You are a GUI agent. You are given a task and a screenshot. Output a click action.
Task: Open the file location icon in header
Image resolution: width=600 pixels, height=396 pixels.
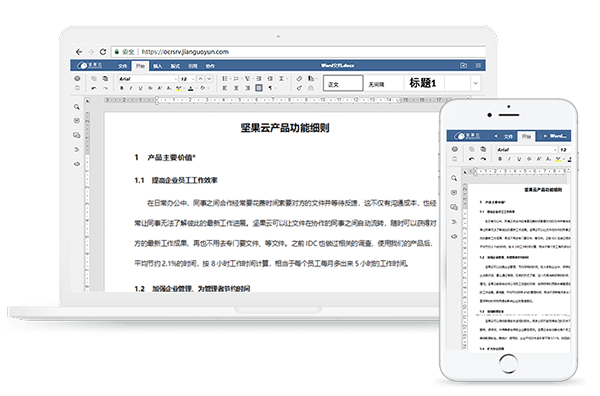(x=463, y=65)
